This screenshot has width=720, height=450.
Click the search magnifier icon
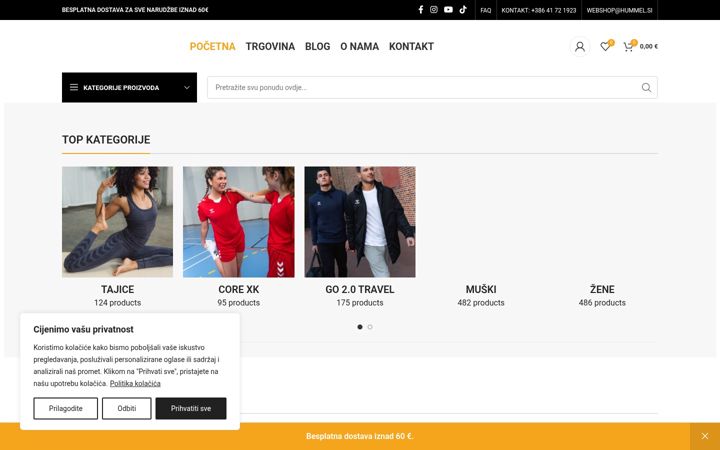point(646,88)
